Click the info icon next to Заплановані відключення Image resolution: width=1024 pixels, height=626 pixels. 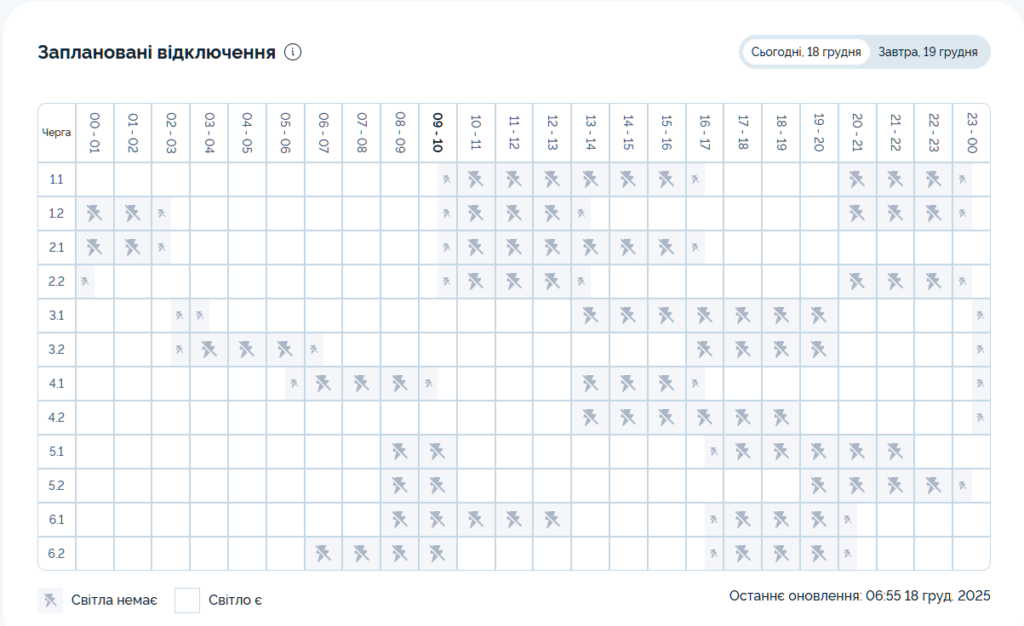point(293,52)
